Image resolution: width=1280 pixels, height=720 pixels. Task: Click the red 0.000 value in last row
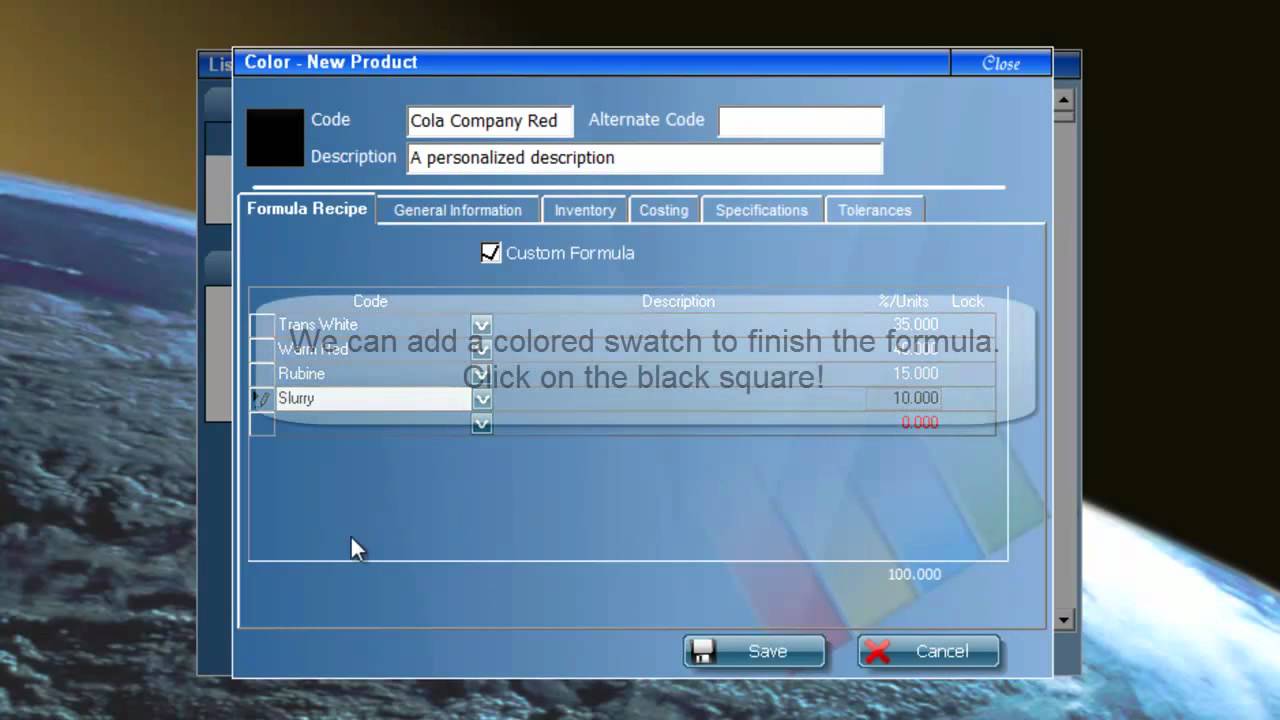919,423
